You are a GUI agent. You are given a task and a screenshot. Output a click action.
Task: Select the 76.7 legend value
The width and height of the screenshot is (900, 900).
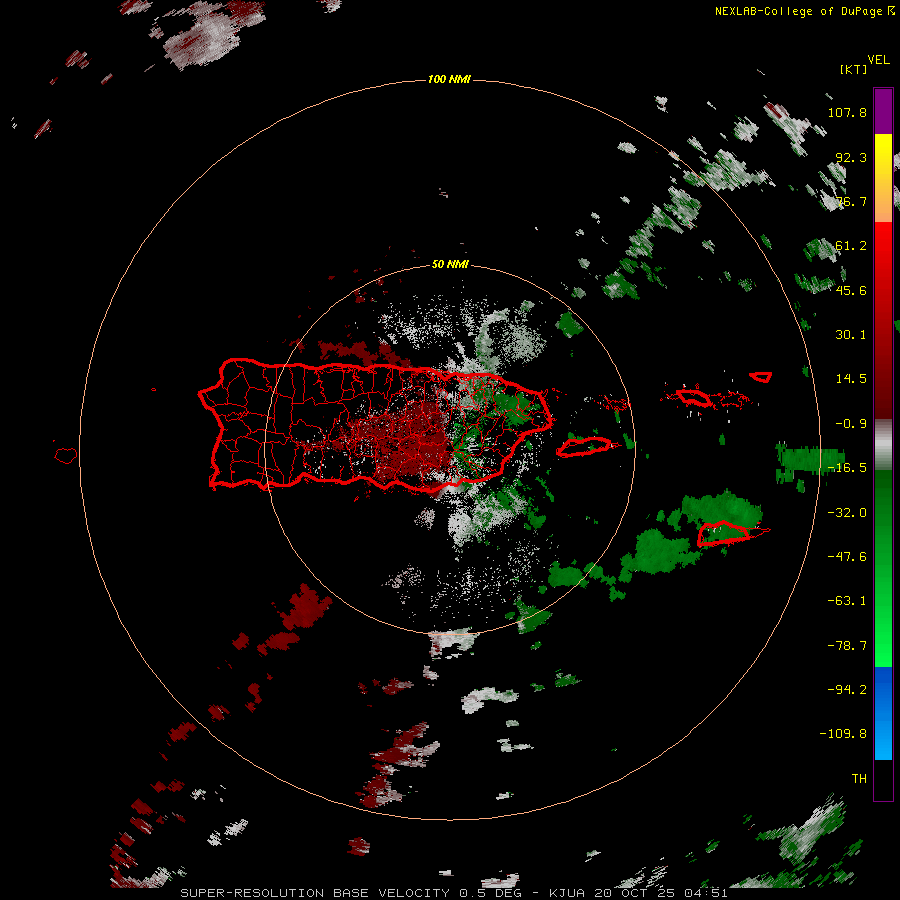pyautogui.click(x=851, y=201)
